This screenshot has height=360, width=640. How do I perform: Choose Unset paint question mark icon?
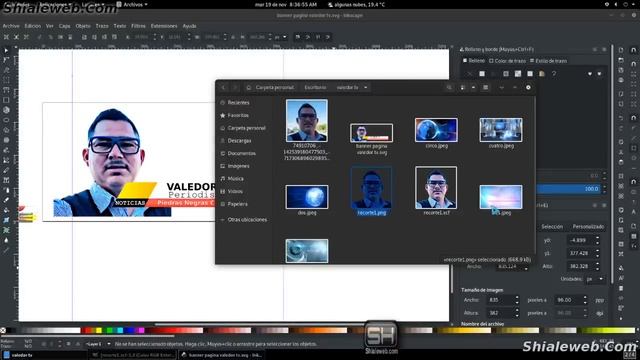pos(554,74)
